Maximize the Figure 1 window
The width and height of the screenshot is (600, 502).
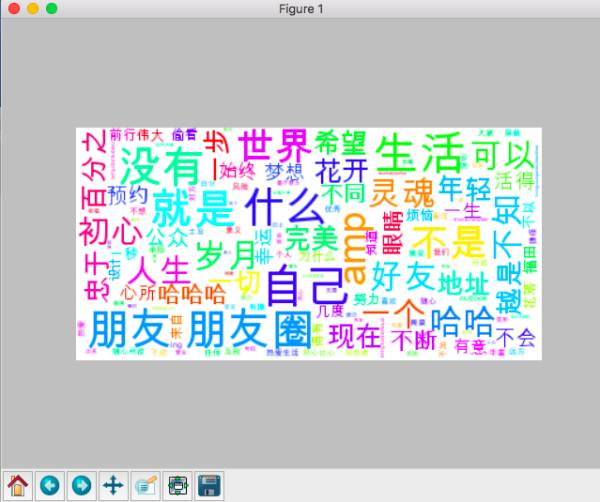click(52, 8)
